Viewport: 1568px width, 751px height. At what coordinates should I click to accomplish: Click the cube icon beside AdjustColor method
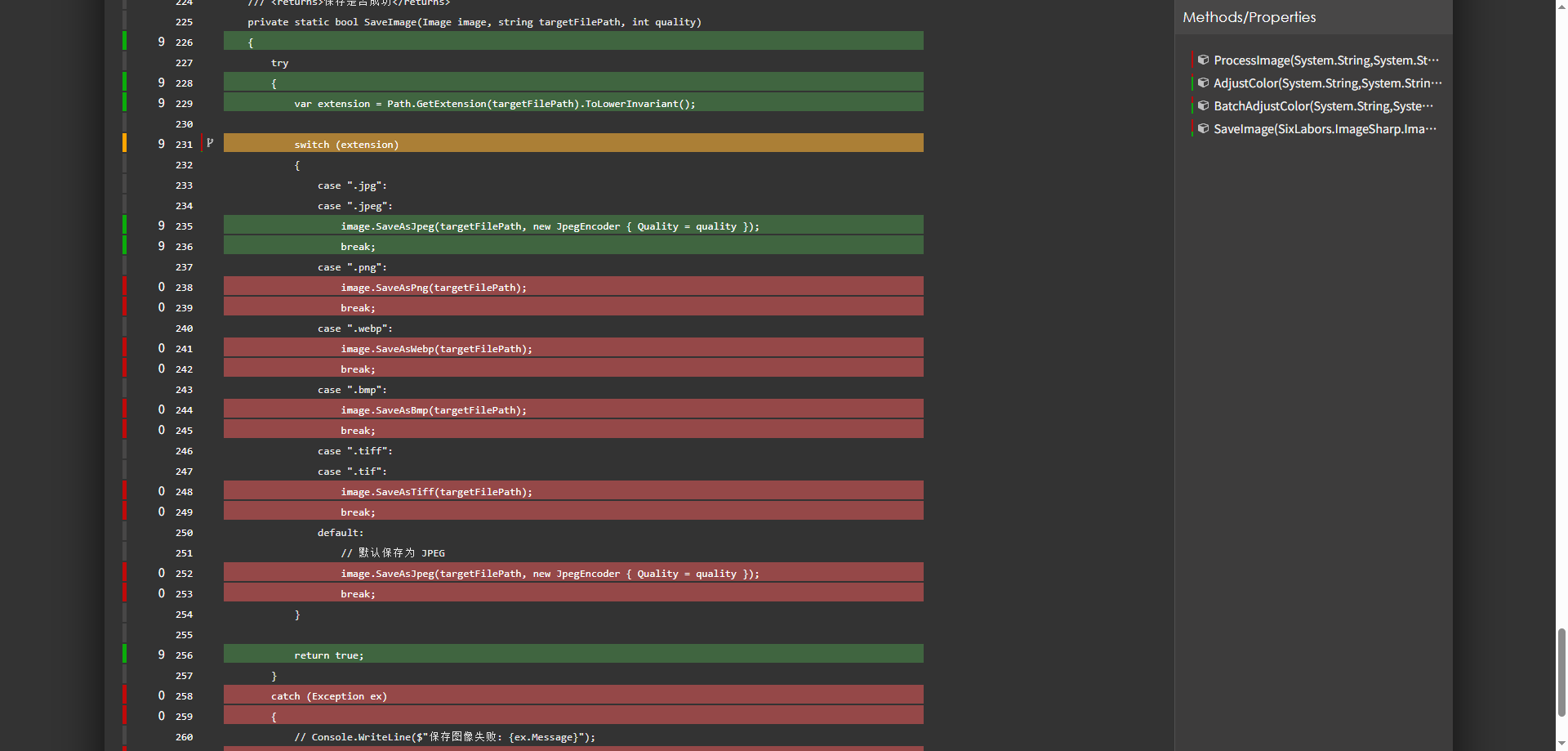pyautogui.click(x=1203, y=83)
